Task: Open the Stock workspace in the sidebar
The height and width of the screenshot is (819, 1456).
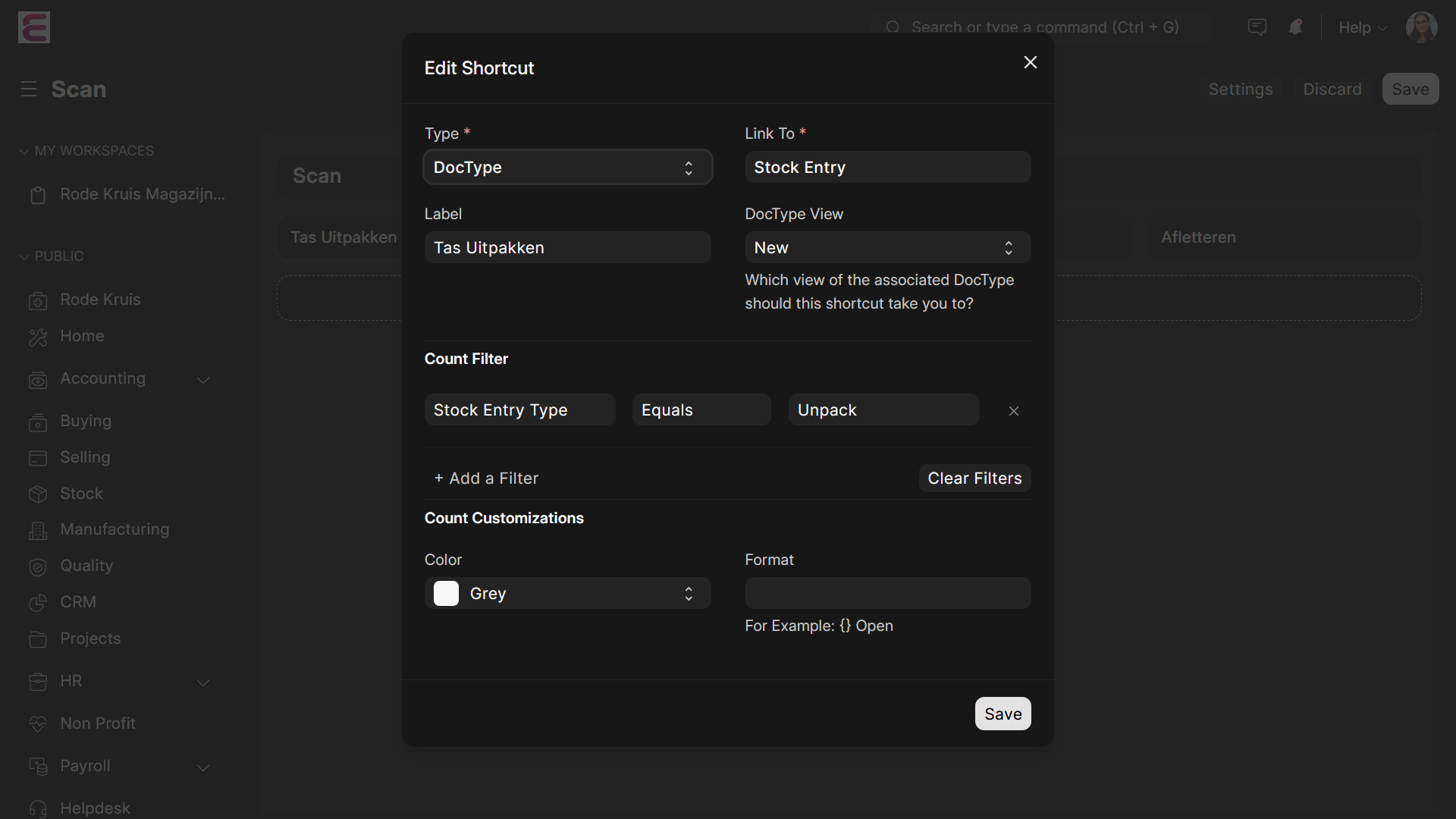Action: point(37,494)
